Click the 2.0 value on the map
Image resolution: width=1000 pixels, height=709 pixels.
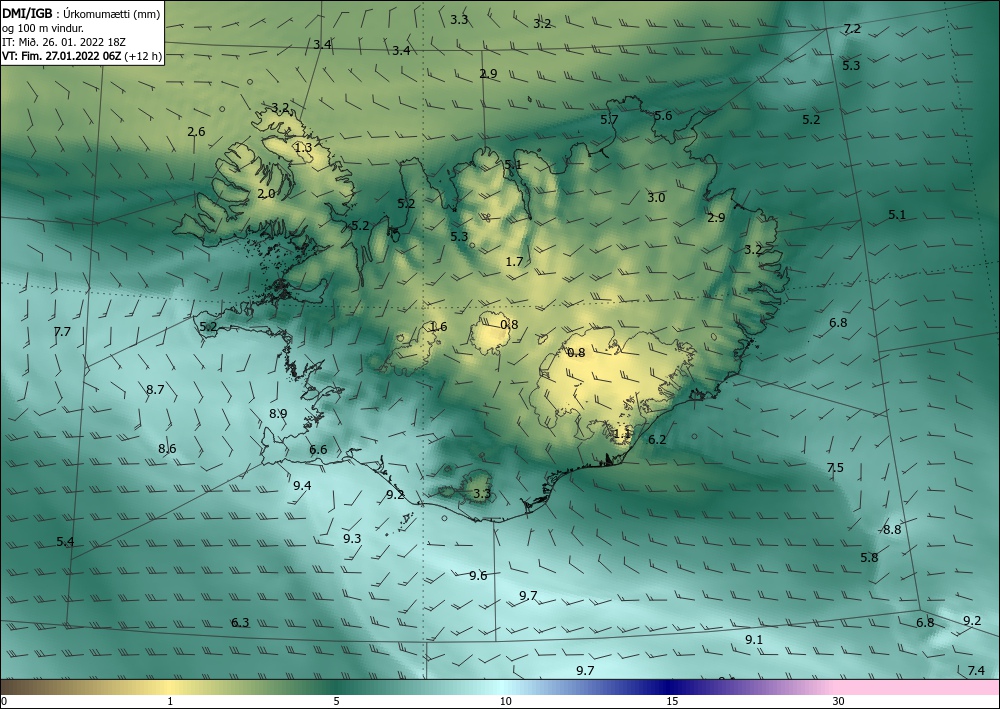[266, 194]
